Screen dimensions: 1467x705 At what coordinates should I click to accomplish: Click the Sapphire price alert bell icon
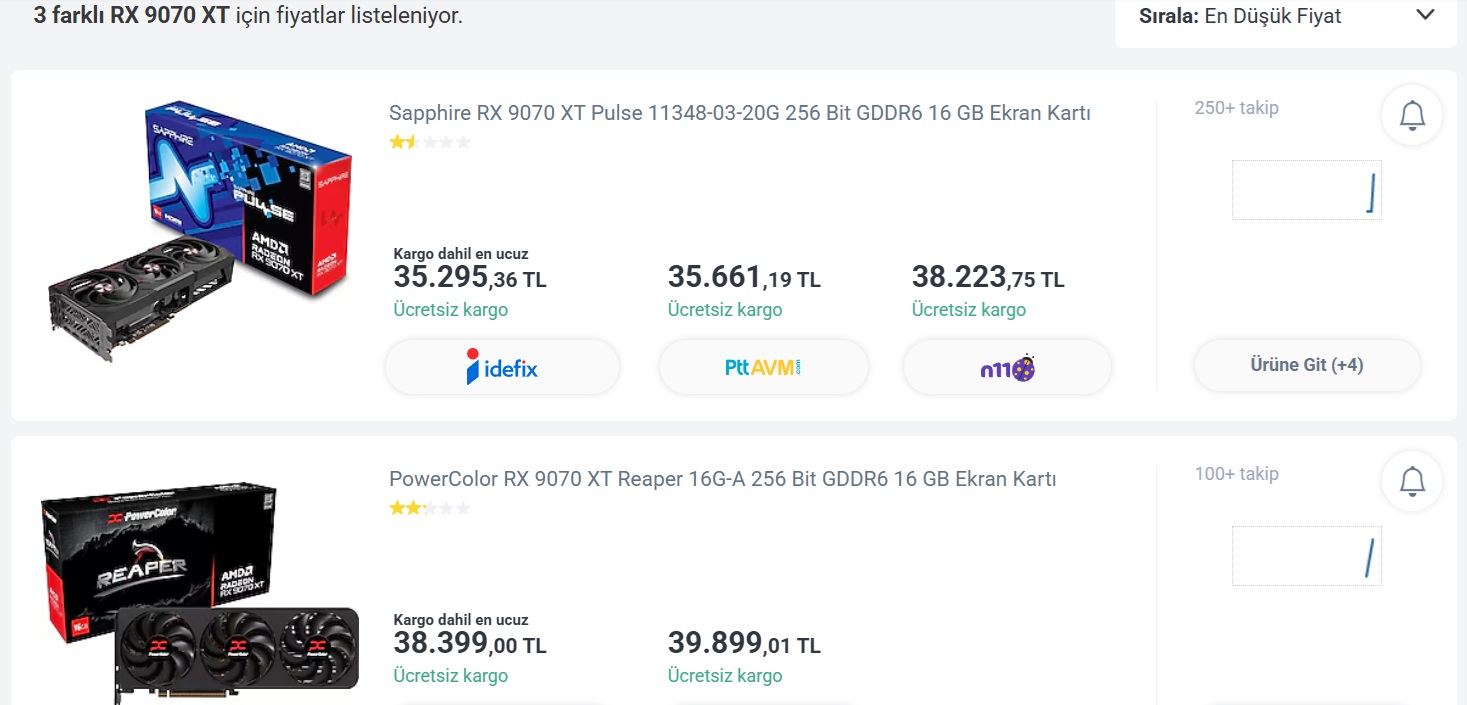pos(1412,116)
